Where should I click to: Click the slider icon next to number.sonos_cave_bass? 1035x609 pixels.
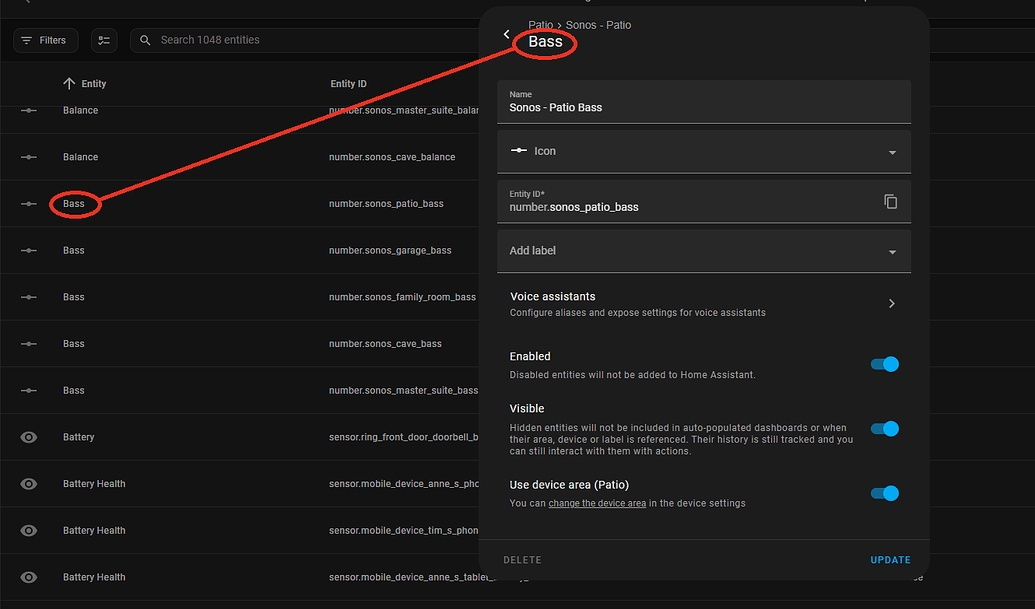[28, 343]
